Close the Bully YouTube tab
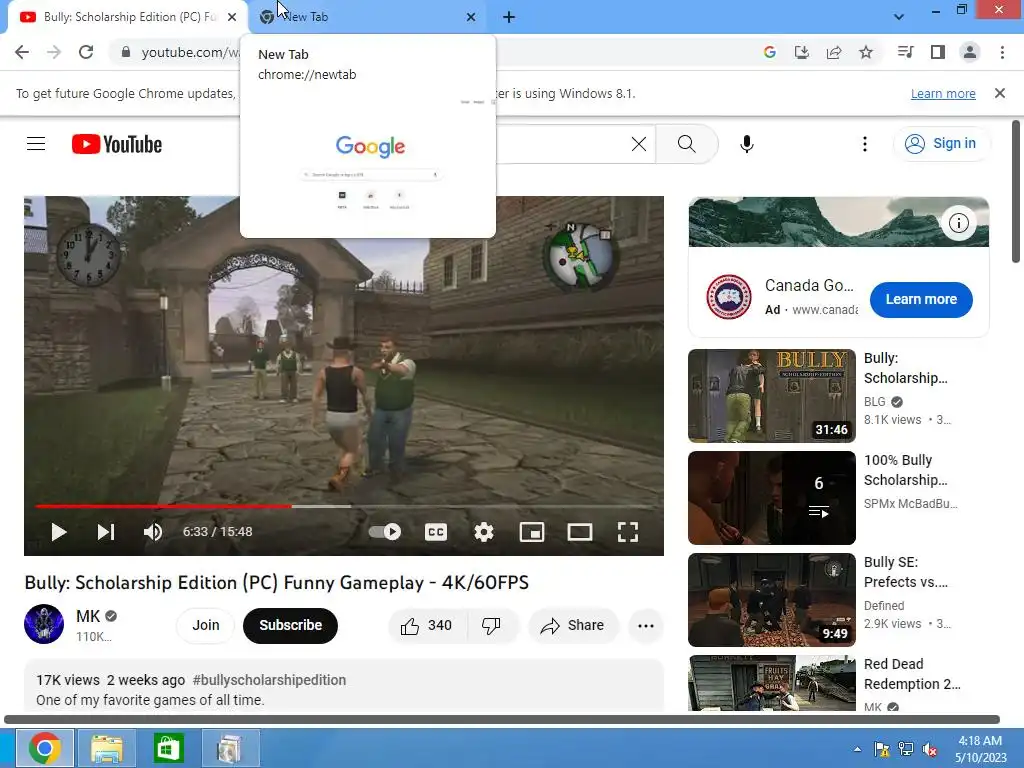1024x768 pixels. point(232,17)
